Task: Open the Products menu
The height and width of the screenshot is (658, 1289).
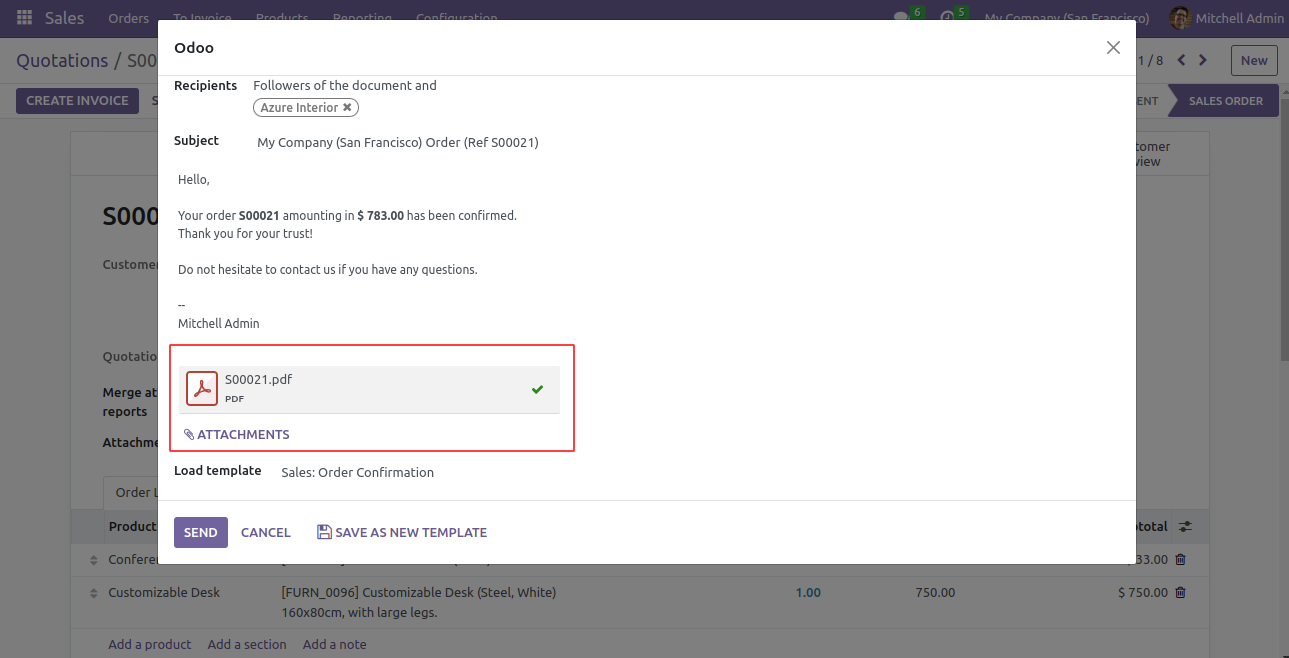Action: 282,18
